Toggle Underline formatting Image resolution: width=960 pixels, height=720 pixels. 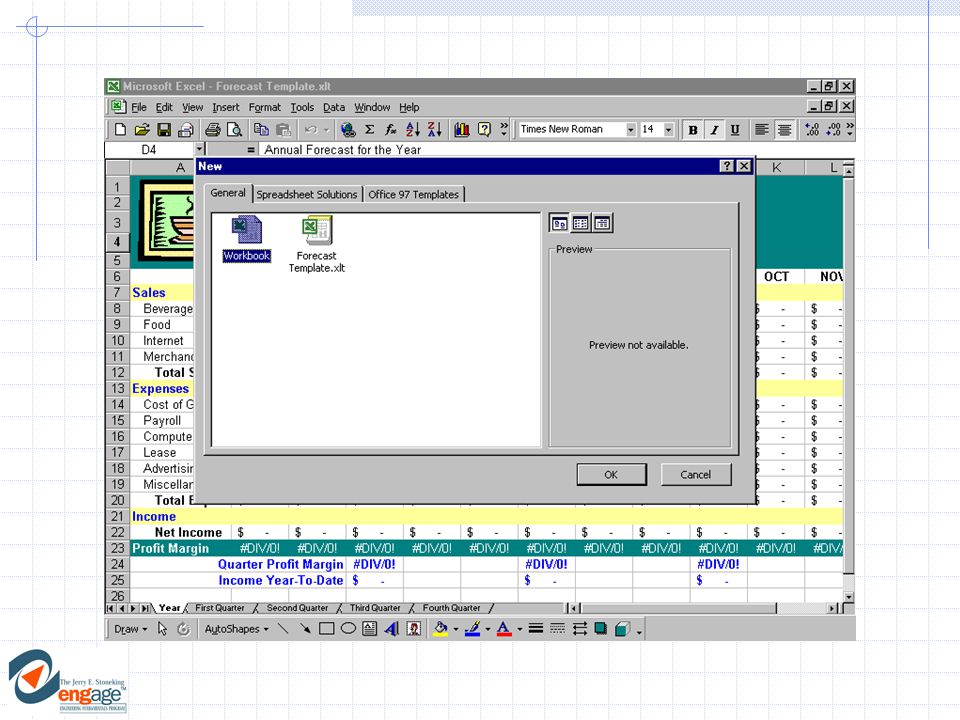click(x=735, y=130)
